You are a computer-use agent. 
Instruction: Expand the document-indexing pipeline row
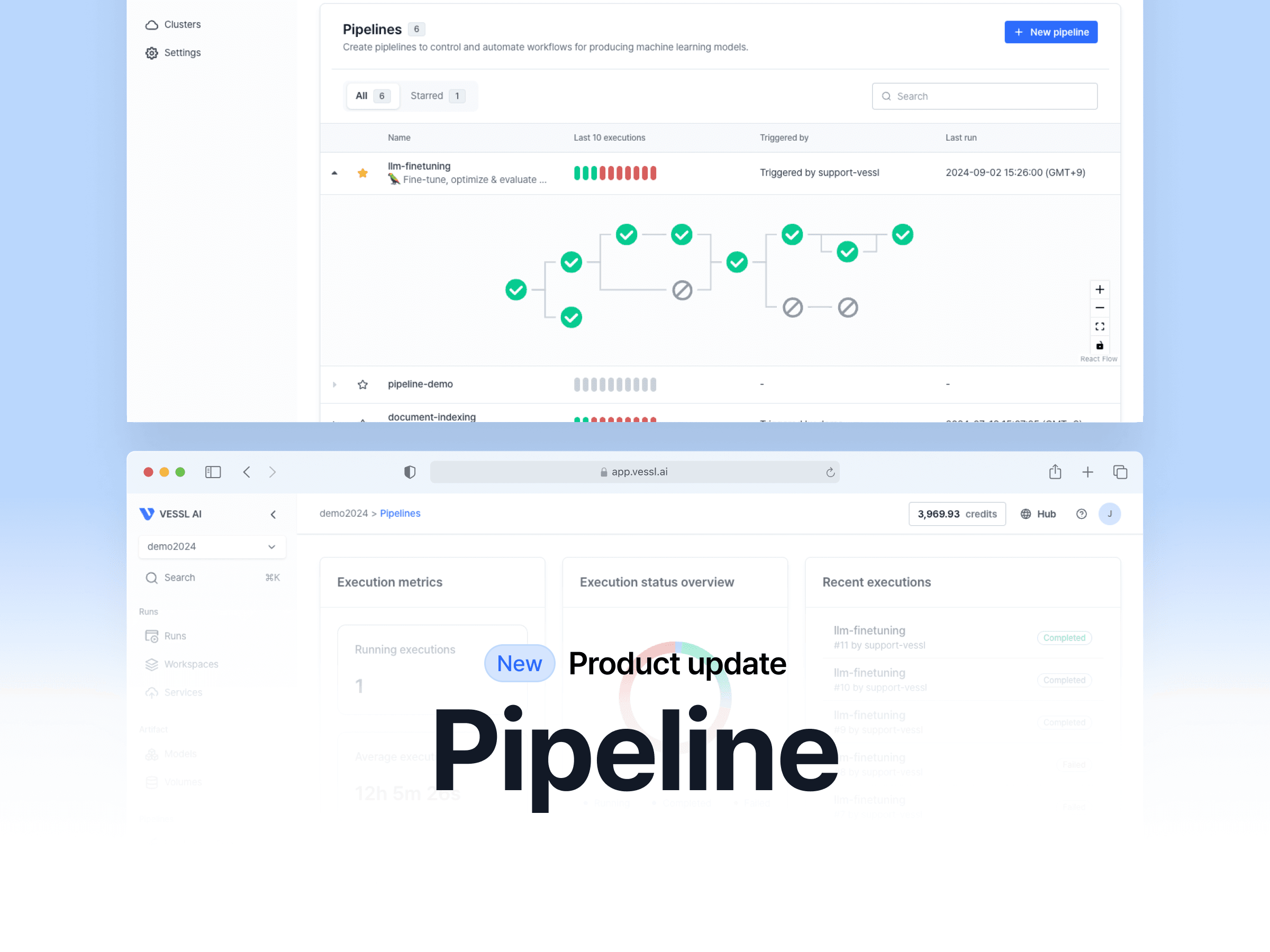(x=335, y=417)
